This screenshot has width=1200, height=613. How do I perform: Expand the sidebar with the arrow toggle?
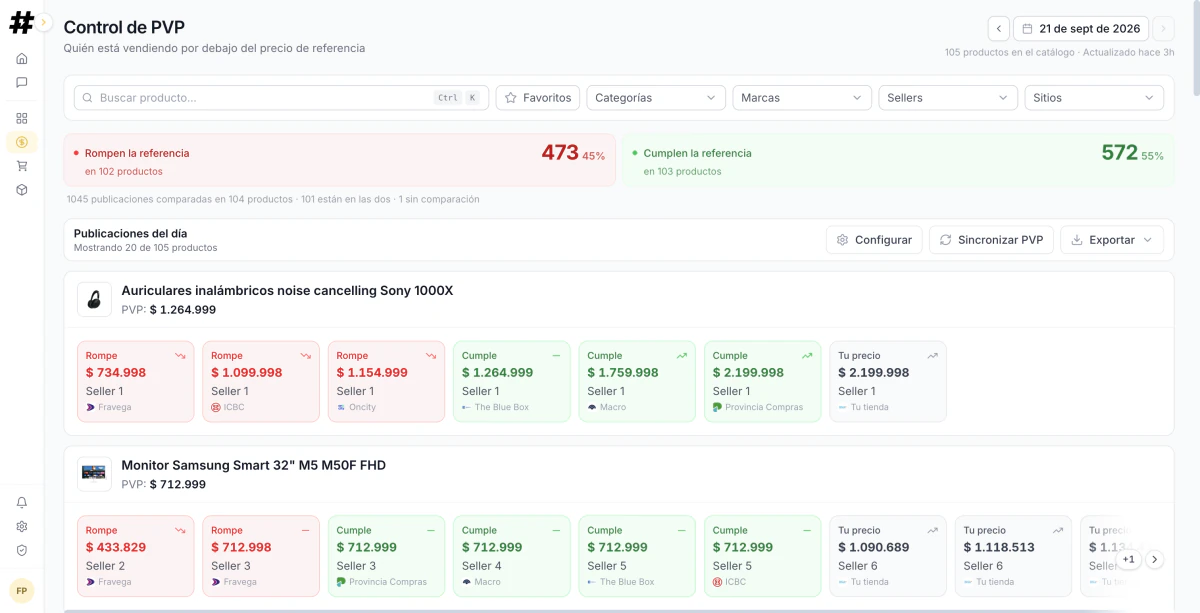[x=44, y=22]
